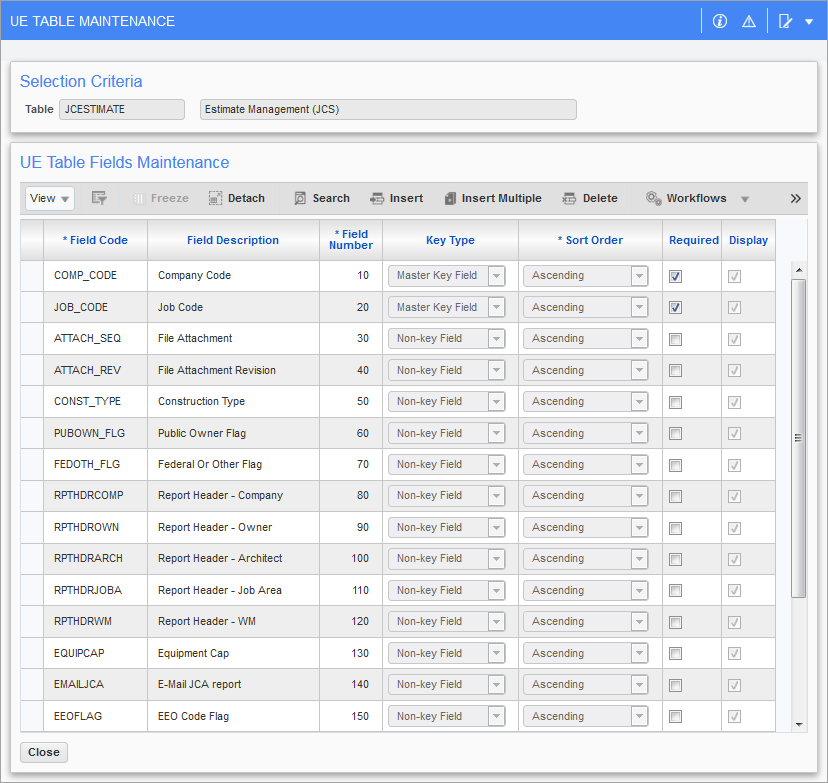Open Key Type dropdown for EMAILJCA row
This screenshot has width=828, height=783.
[447, 685]
